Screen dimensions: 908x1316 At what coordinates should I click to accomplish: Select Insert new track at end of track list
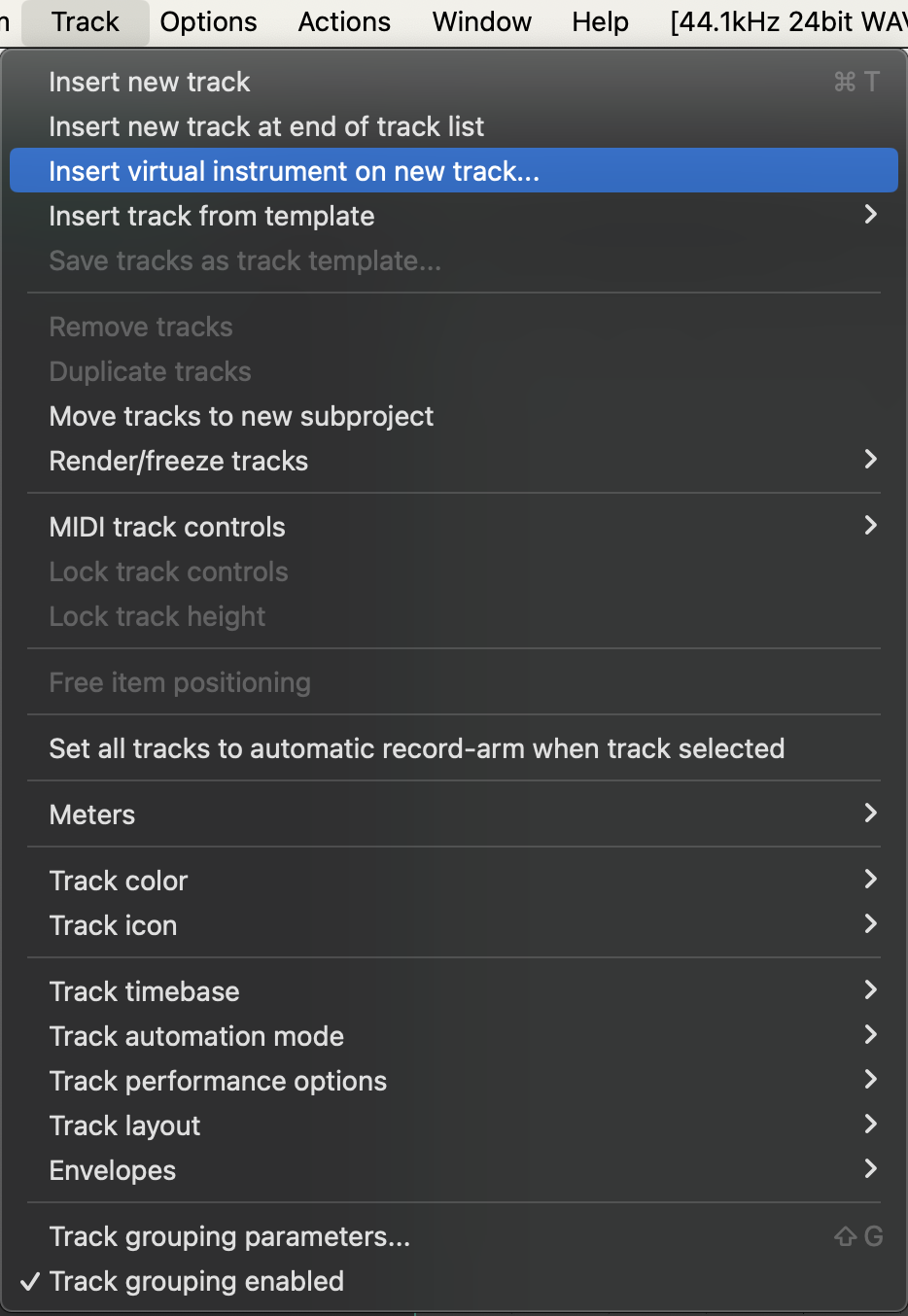coord(266,126)
